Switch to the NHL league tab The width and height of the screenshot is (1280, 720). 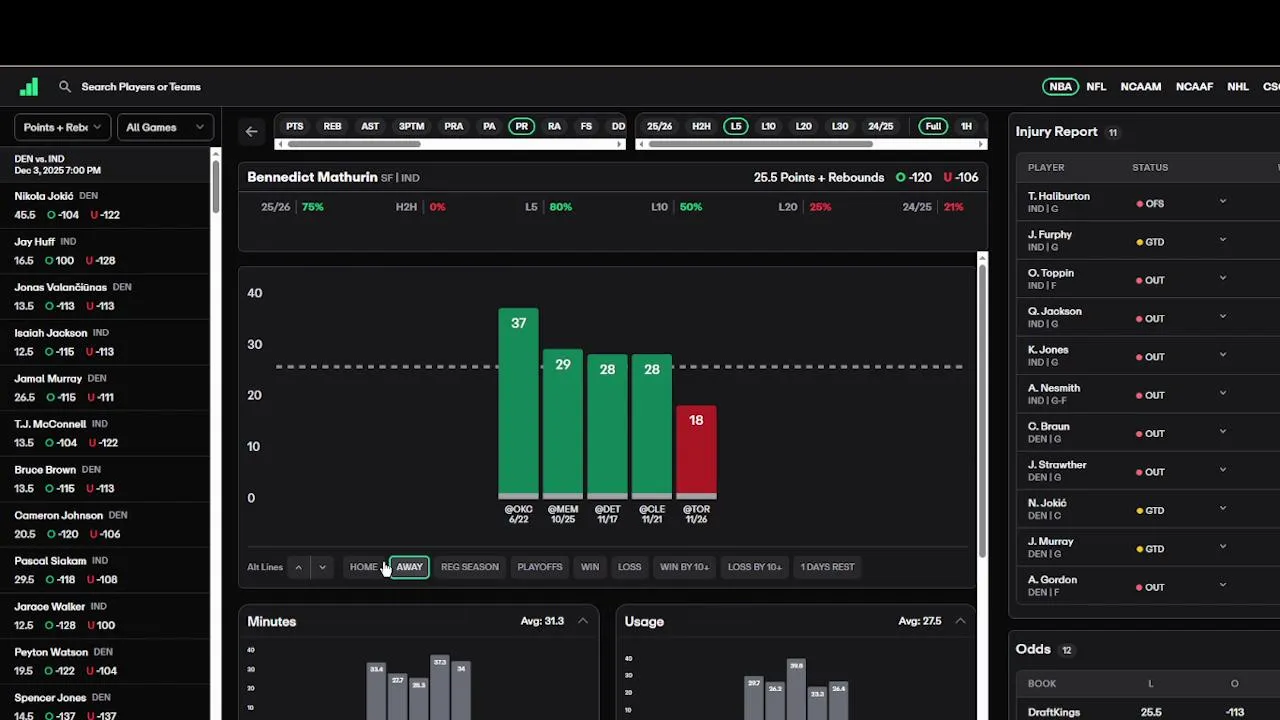[1238, 87]
